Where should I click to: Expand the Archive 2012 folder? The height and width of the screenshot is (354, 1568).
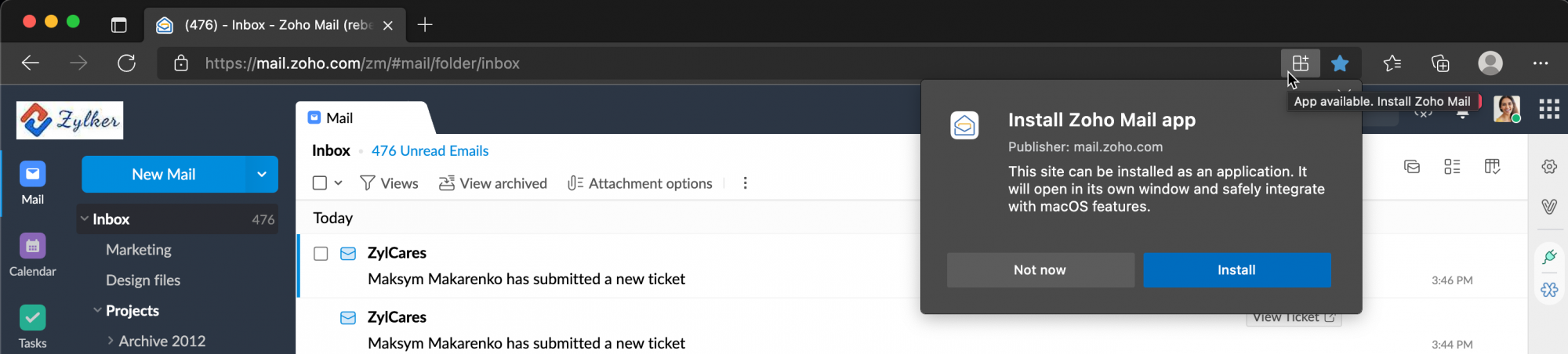tap(111, 341)
